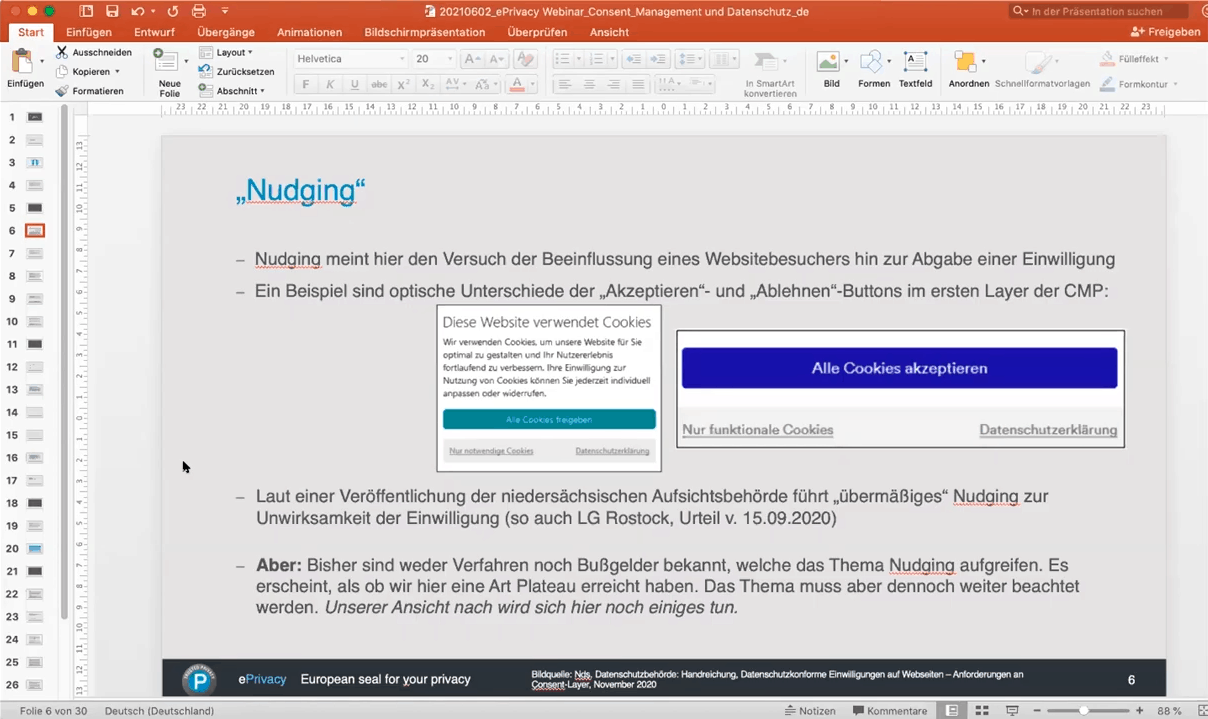The width and height of the screenshot is (1208, 719).
Task: Toggle italic K formatting button
Action: pyautogui.click(x=330, y=85)
